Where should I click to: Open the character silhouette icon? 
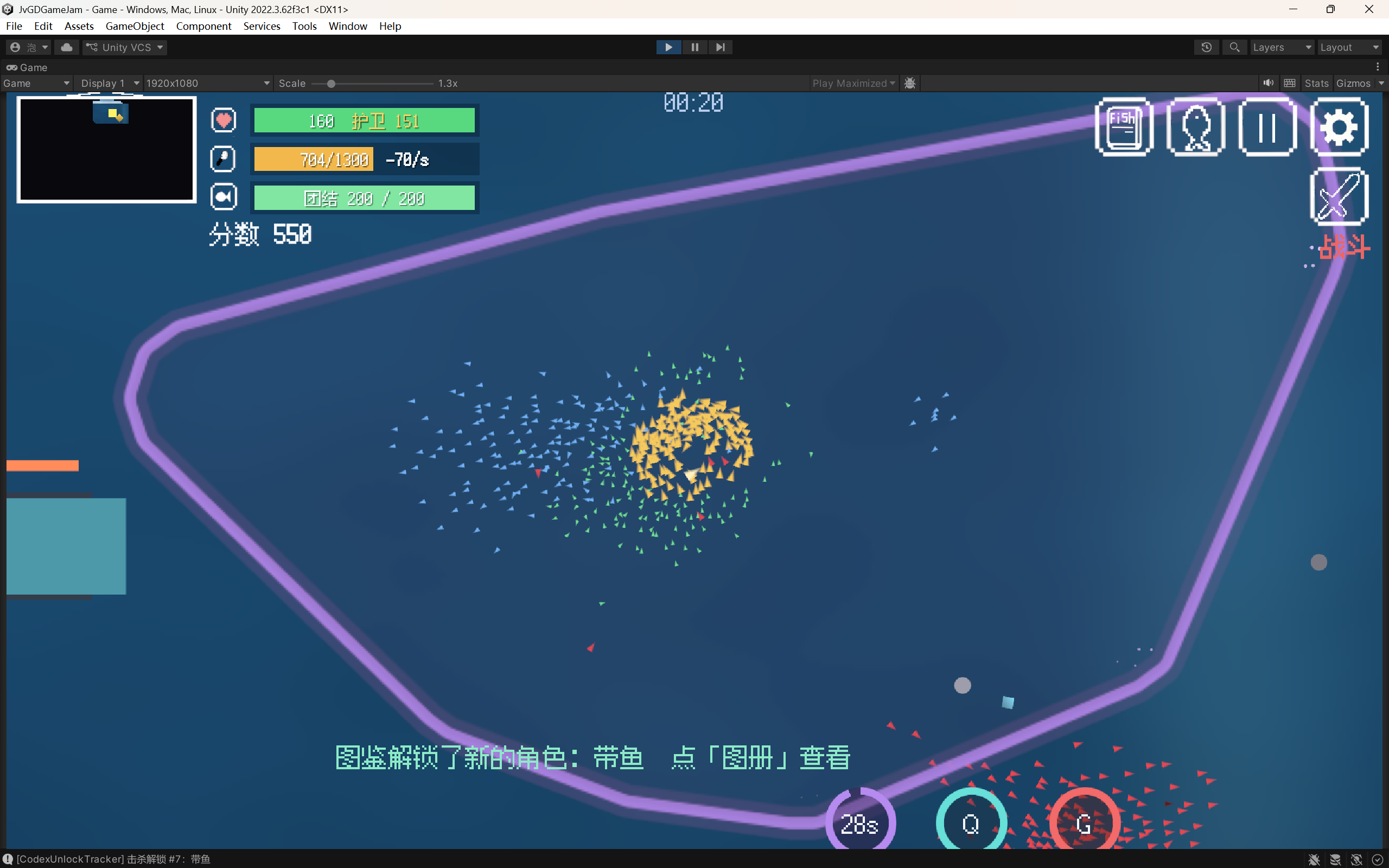pos(1196,127)
